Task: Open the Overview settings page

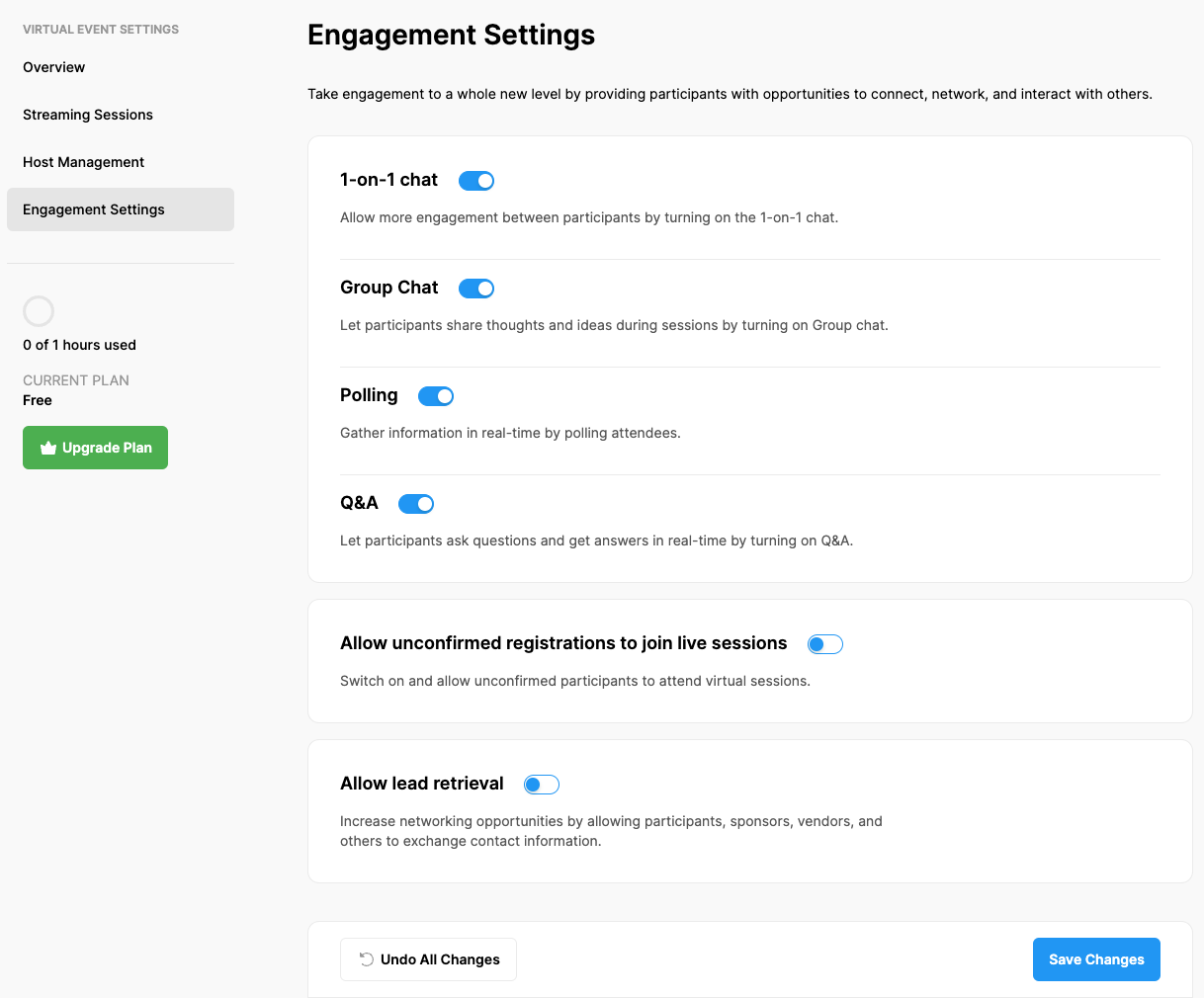Action: point(54,67)
